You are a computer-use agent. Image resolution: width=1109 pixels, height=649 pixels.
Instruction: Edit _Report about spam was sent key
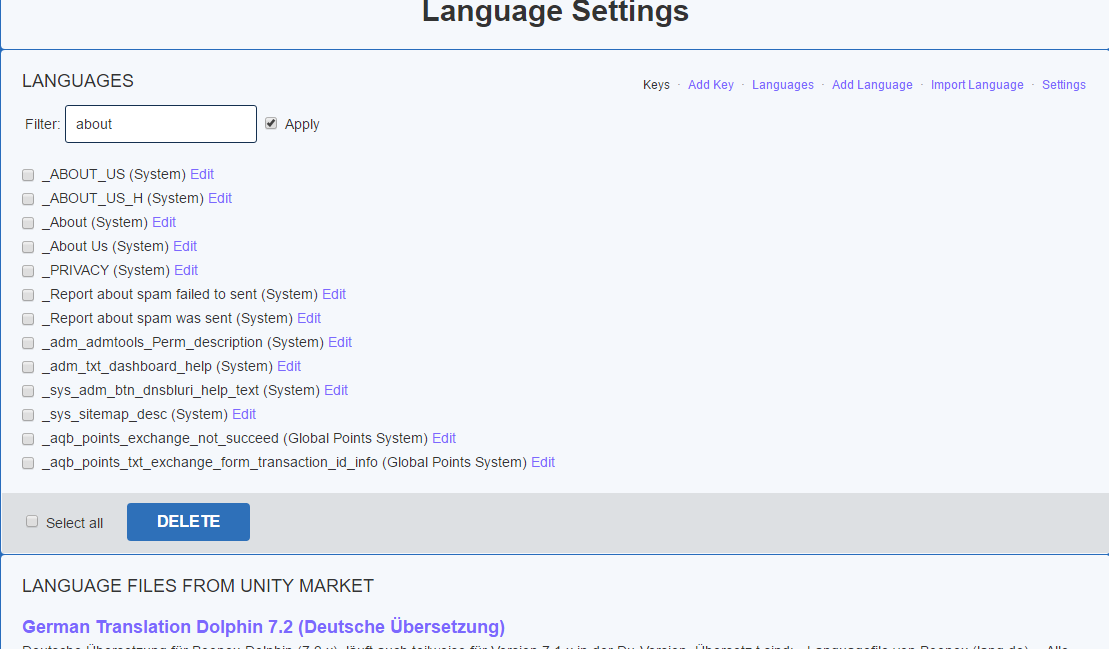(309, 318)
